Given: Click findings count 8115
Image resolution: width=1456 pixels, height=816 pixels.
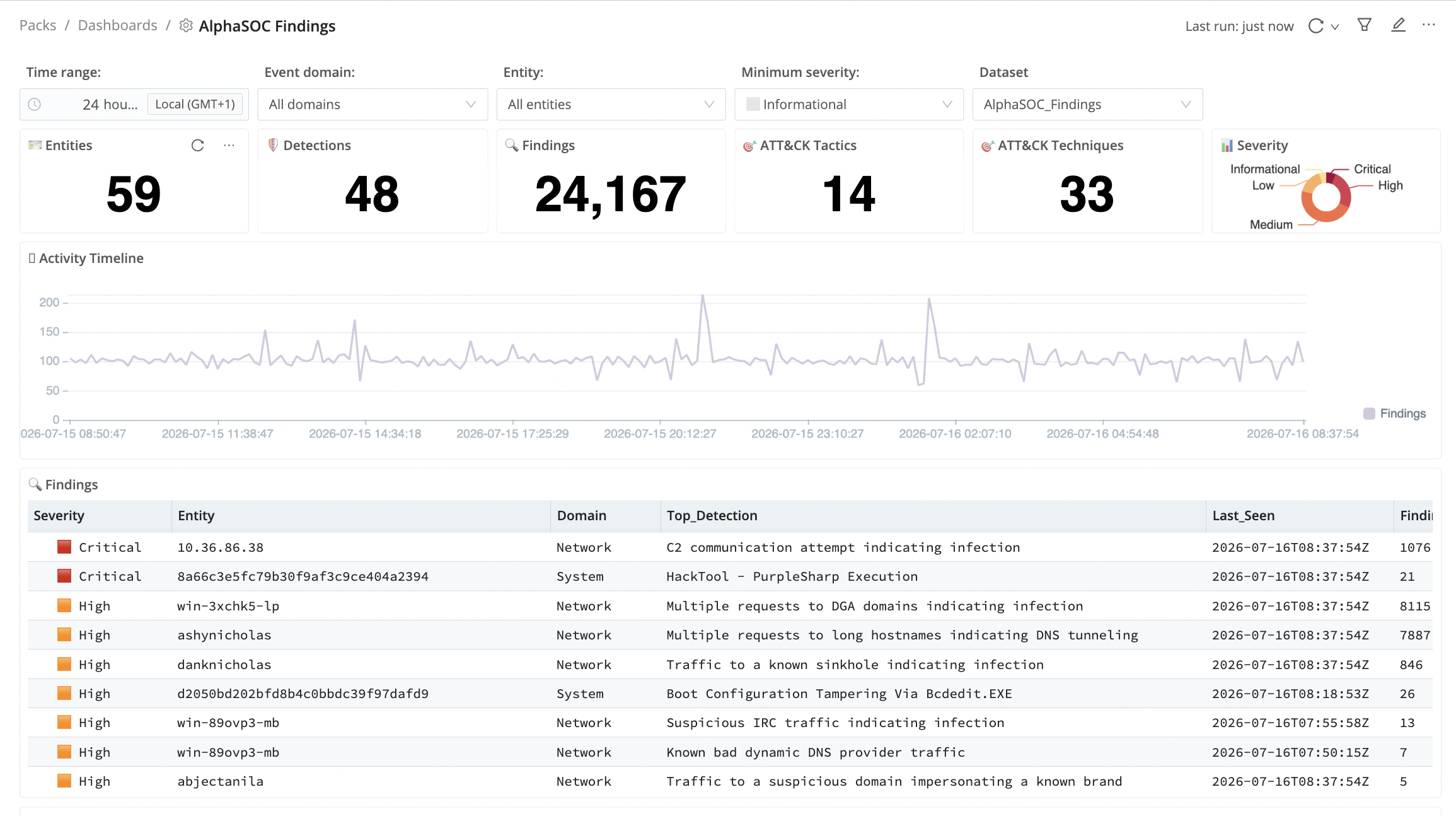Looking at the screenshot, I should pyautogui.click(x=1415, y=606).
